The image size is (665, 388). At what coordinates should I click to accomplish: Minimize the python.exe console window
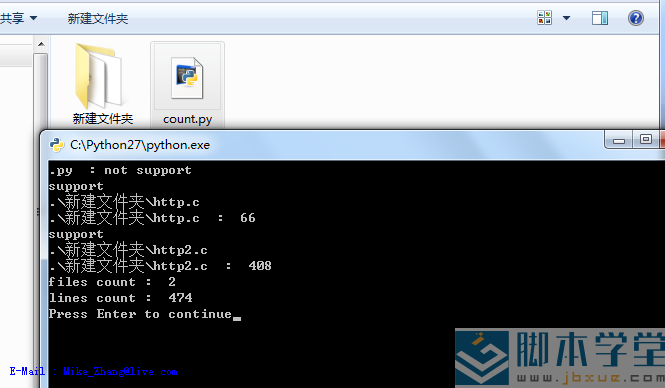(619, 140)
